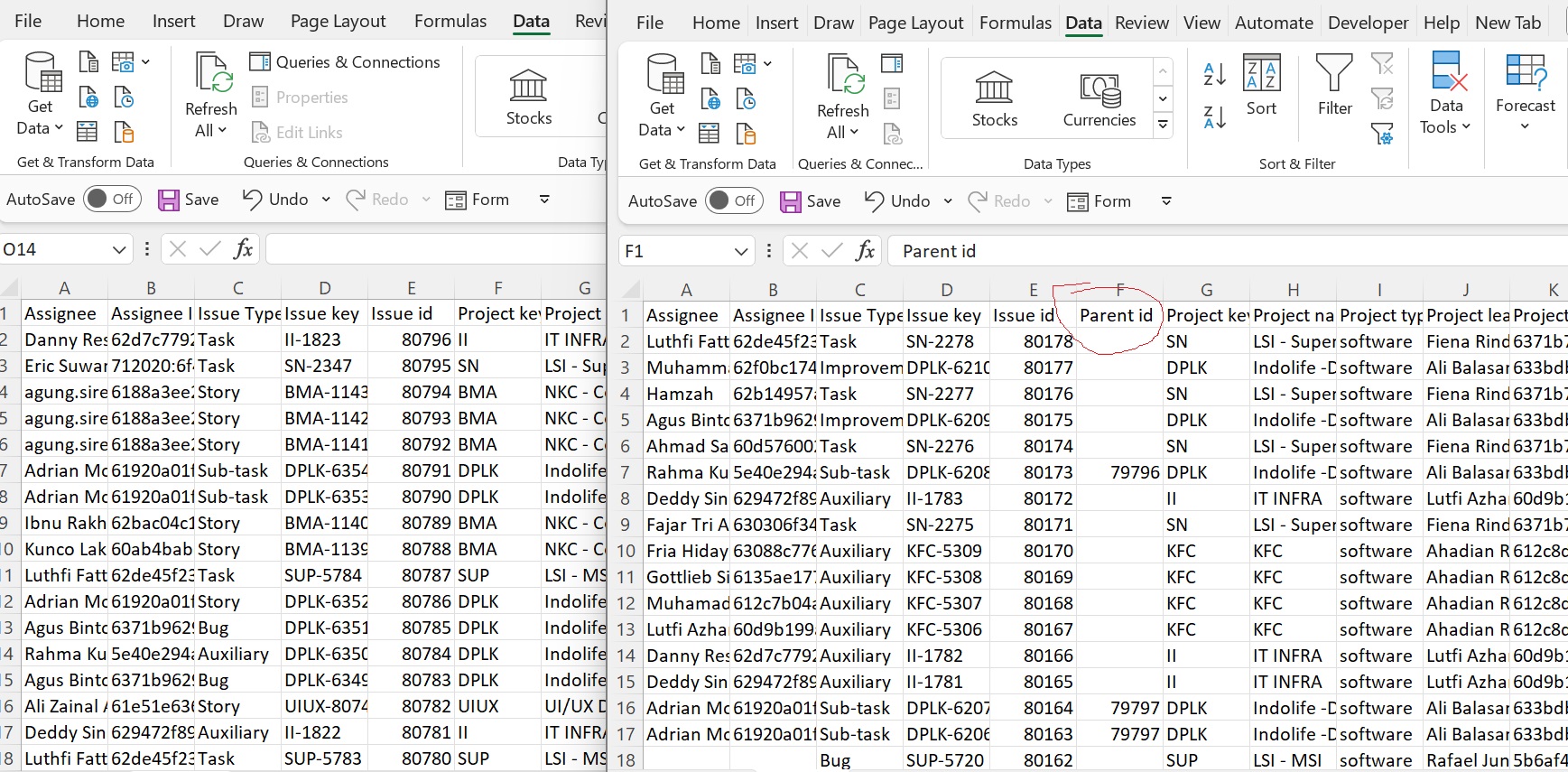This screenshot has height=772, width=1568.
Task: Expand Undo history dropdown, right window
Action: point(948,201)
